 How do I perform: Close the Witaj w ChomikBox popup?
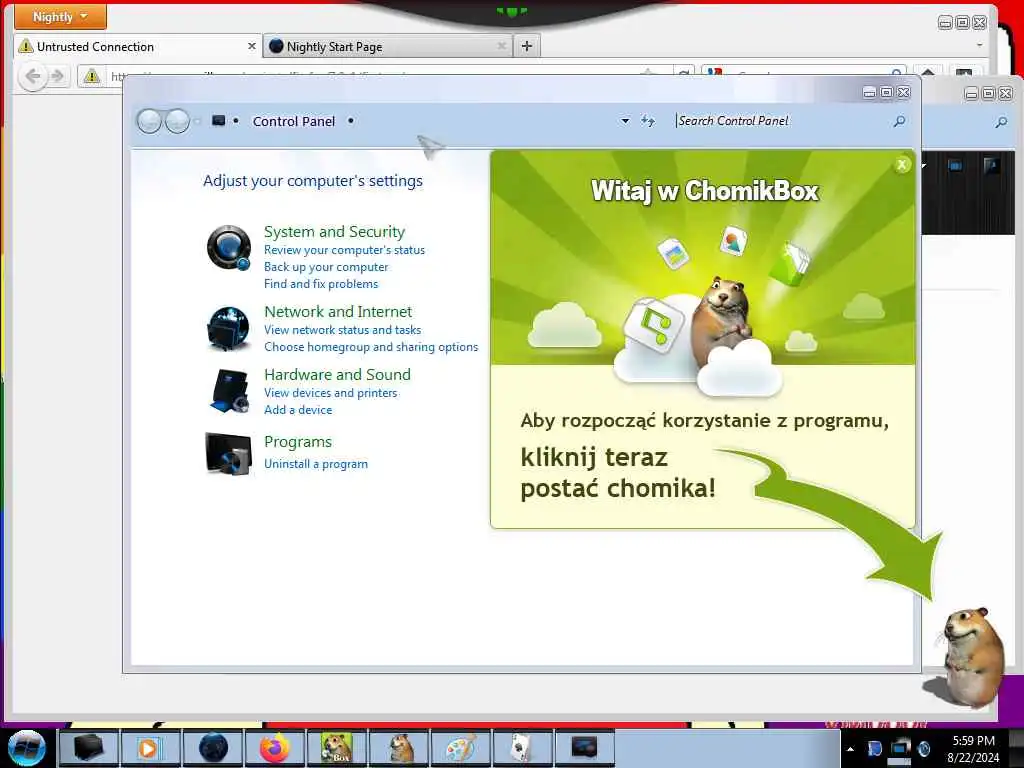pyautogui.click(x=902, y=165)
